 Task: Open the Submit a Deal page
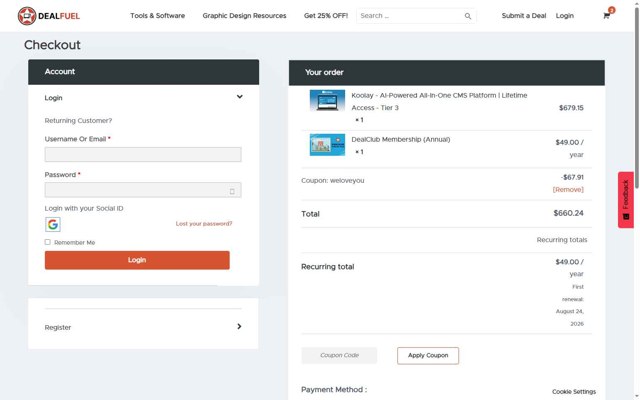[x=524, y=16]
